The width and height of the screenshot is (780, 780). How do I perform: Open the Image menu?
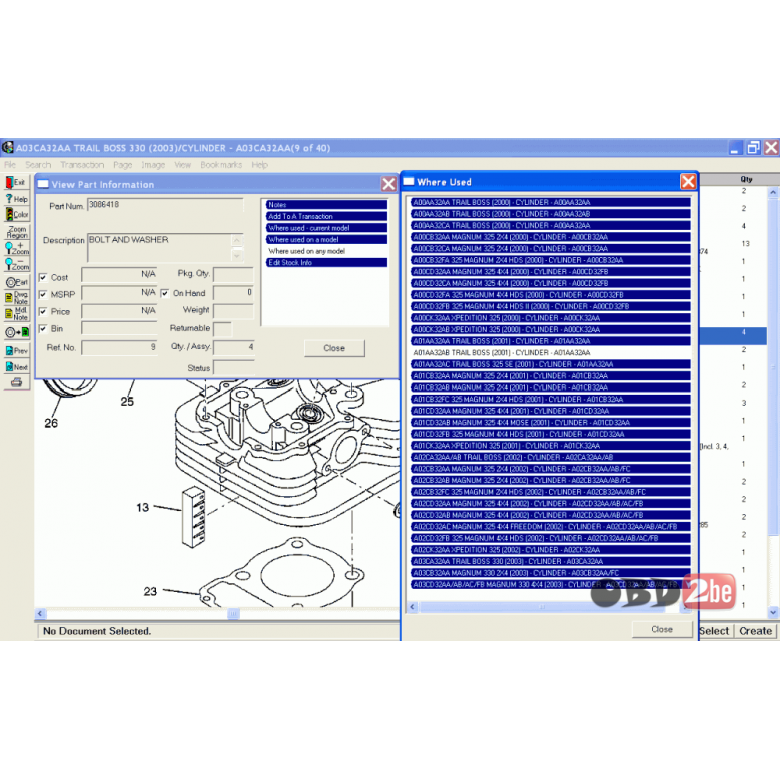153,165
